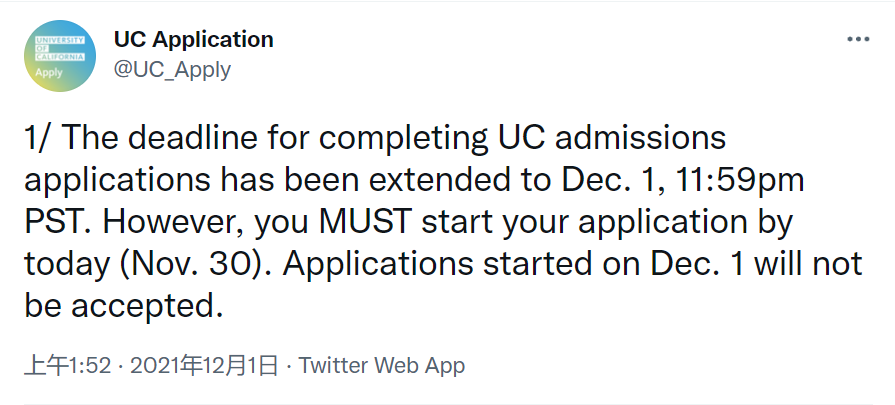Click the phrase UC admissions in tweet
The height and width of the screenshot is (405, 895).
pyautogui.click(x=612, y=138)
